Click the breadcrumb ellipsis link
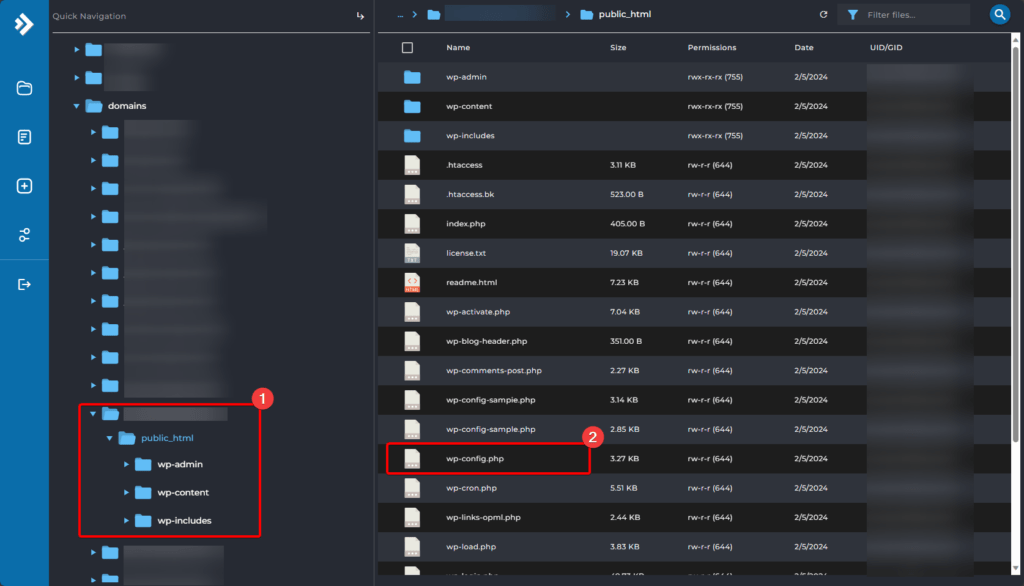The height and width of the screenshot is (586, 1024). tap(400, 15)
